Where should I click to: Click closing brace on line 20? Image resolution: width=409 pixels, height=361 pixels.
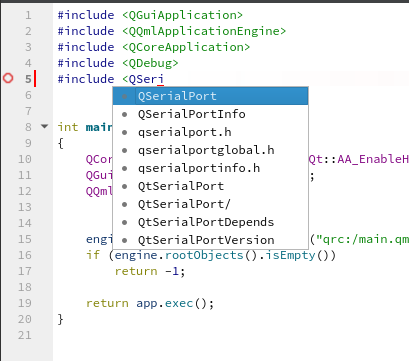tap(60, 319)
